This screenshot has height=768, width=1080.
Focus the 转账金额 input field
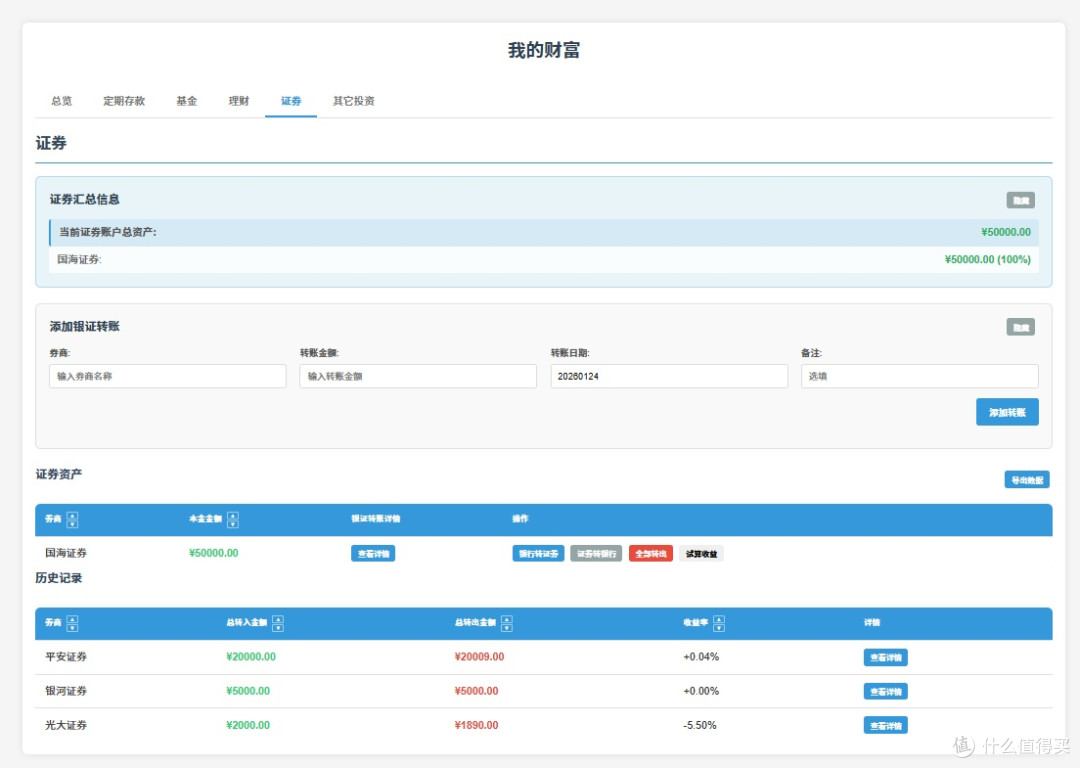coord(417,376)
